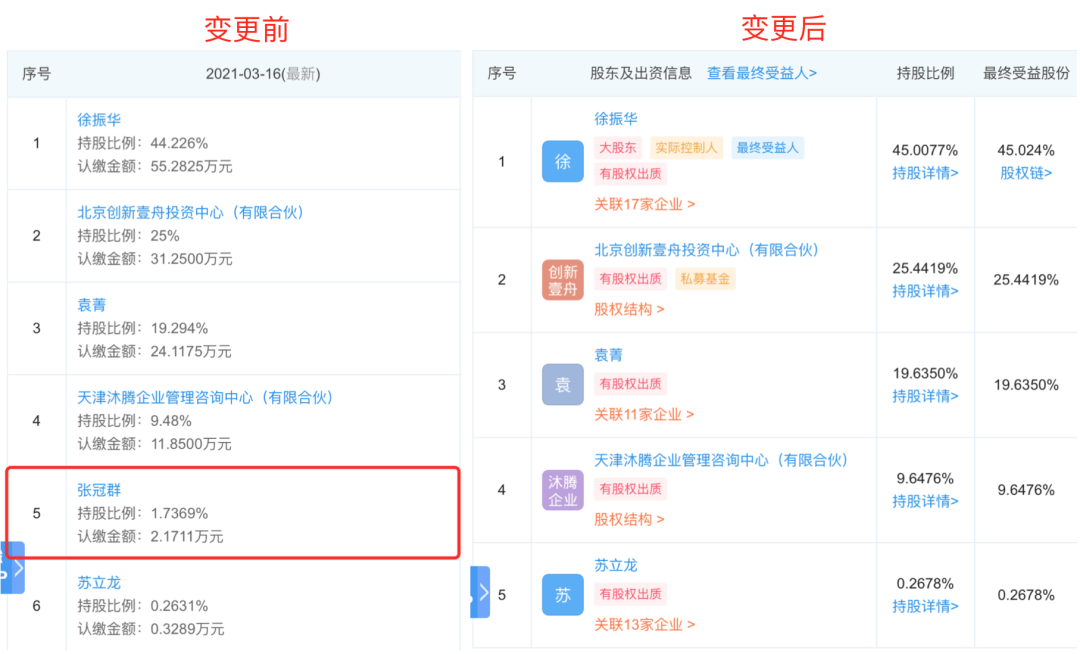Click the 私募基金 tag
Viewport: 1080px width, 654px height.
[x=705, y=279]
